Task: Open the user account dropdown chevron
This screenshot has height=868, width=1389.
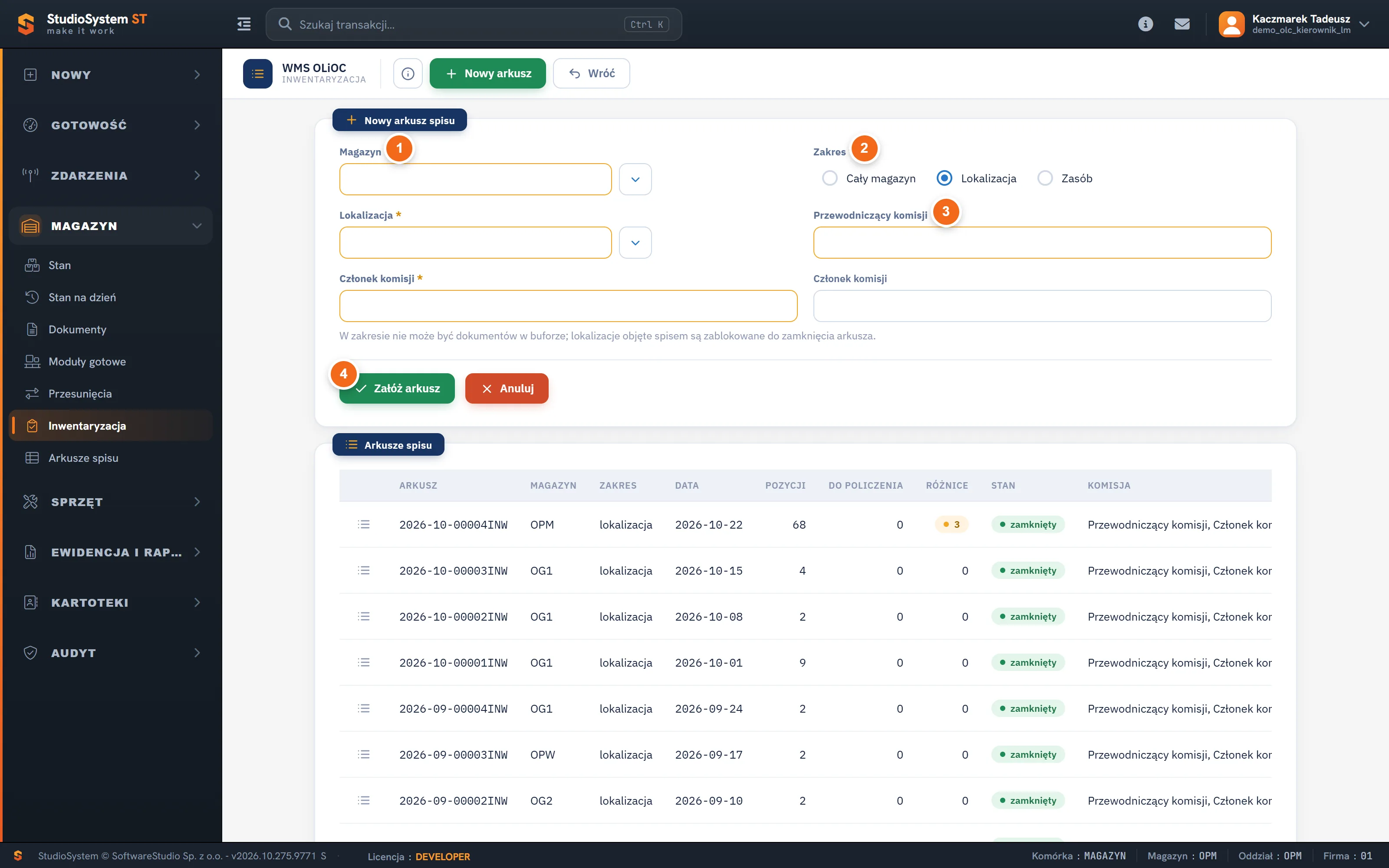Action: tap(1364, 24)
